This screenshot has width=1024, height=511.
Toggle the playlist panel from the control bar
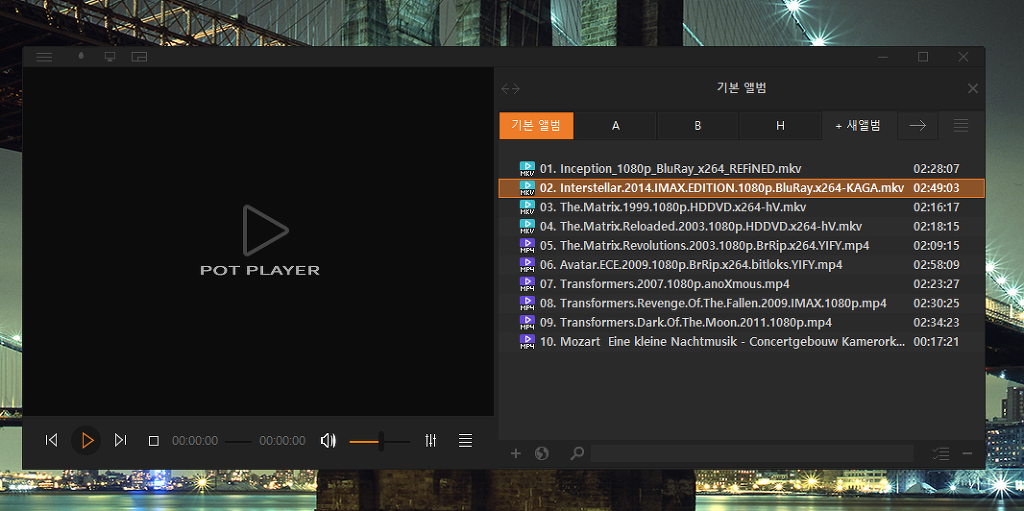pos(465,440)
